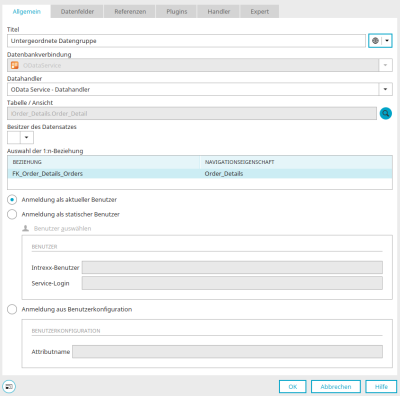
Task: Click the Intrexx-Benutzer input field
Action: click(x=232, y=267)
